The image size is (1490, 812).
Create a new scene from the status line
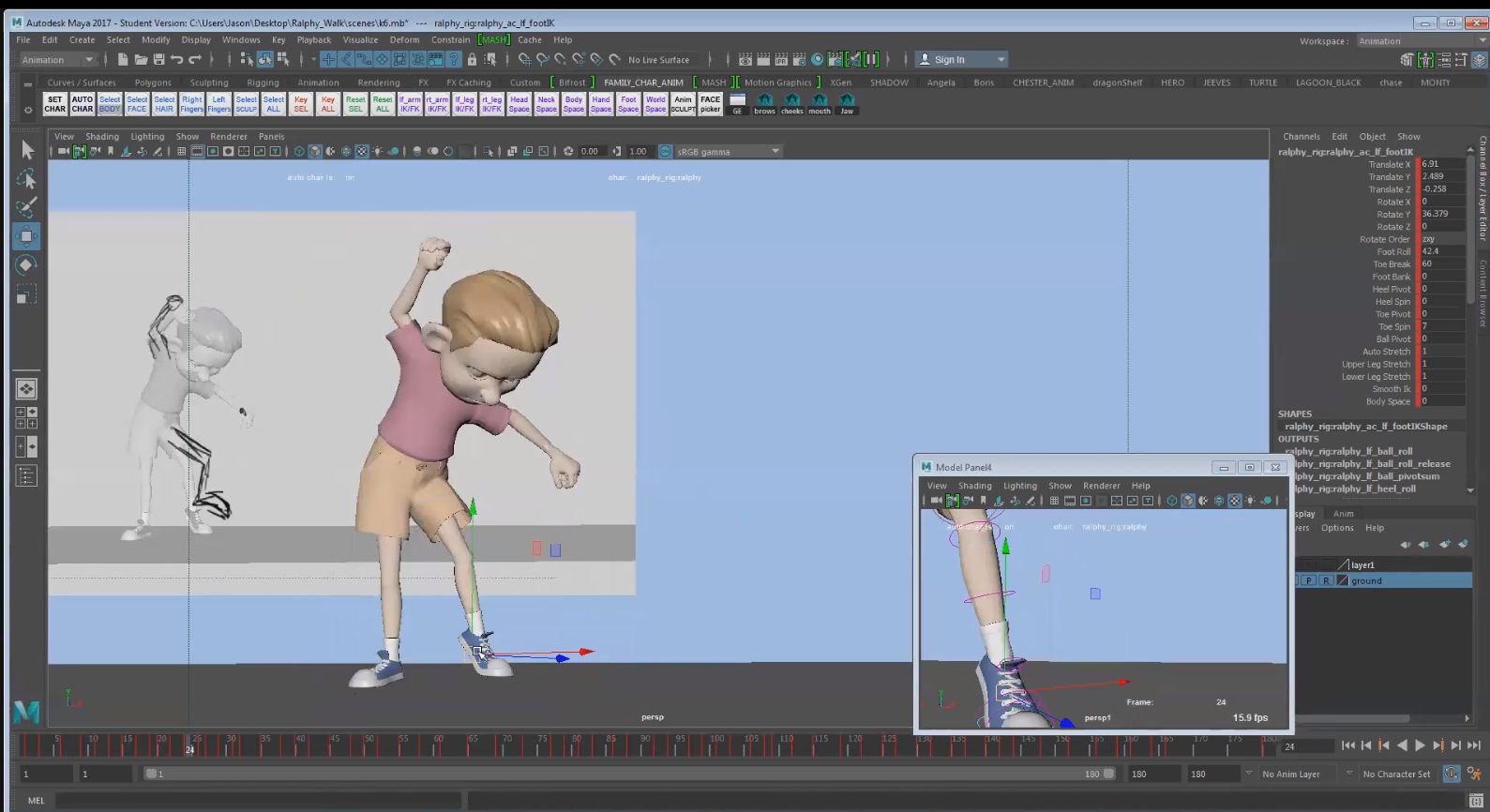123,59
